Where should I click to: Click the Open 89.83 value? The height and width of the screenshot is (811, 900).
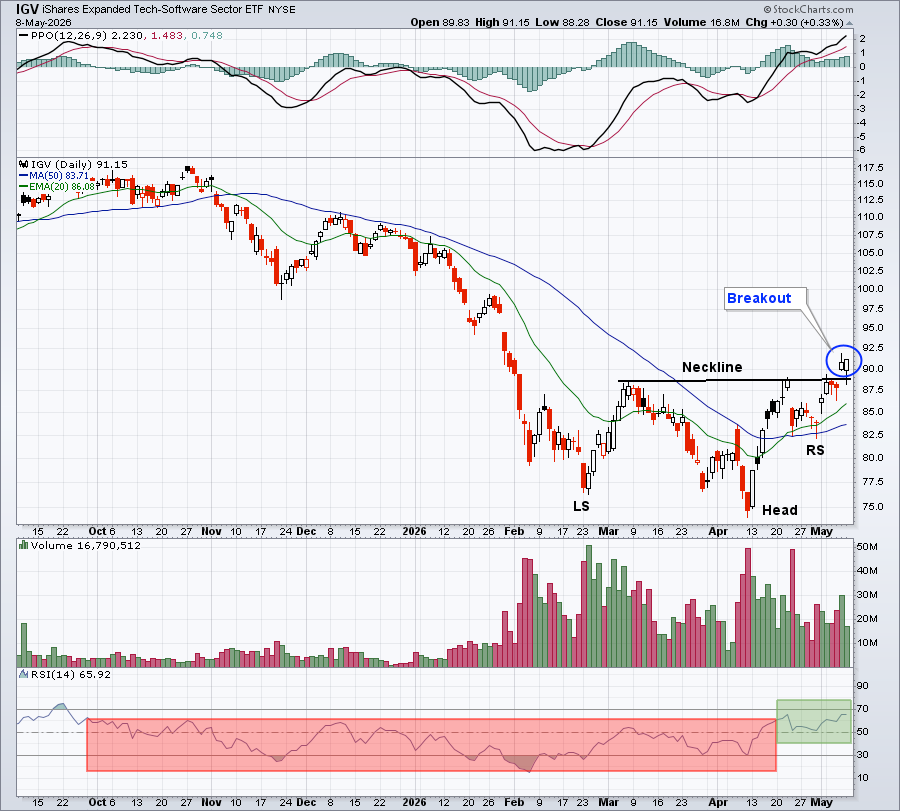tap(440, 22)
